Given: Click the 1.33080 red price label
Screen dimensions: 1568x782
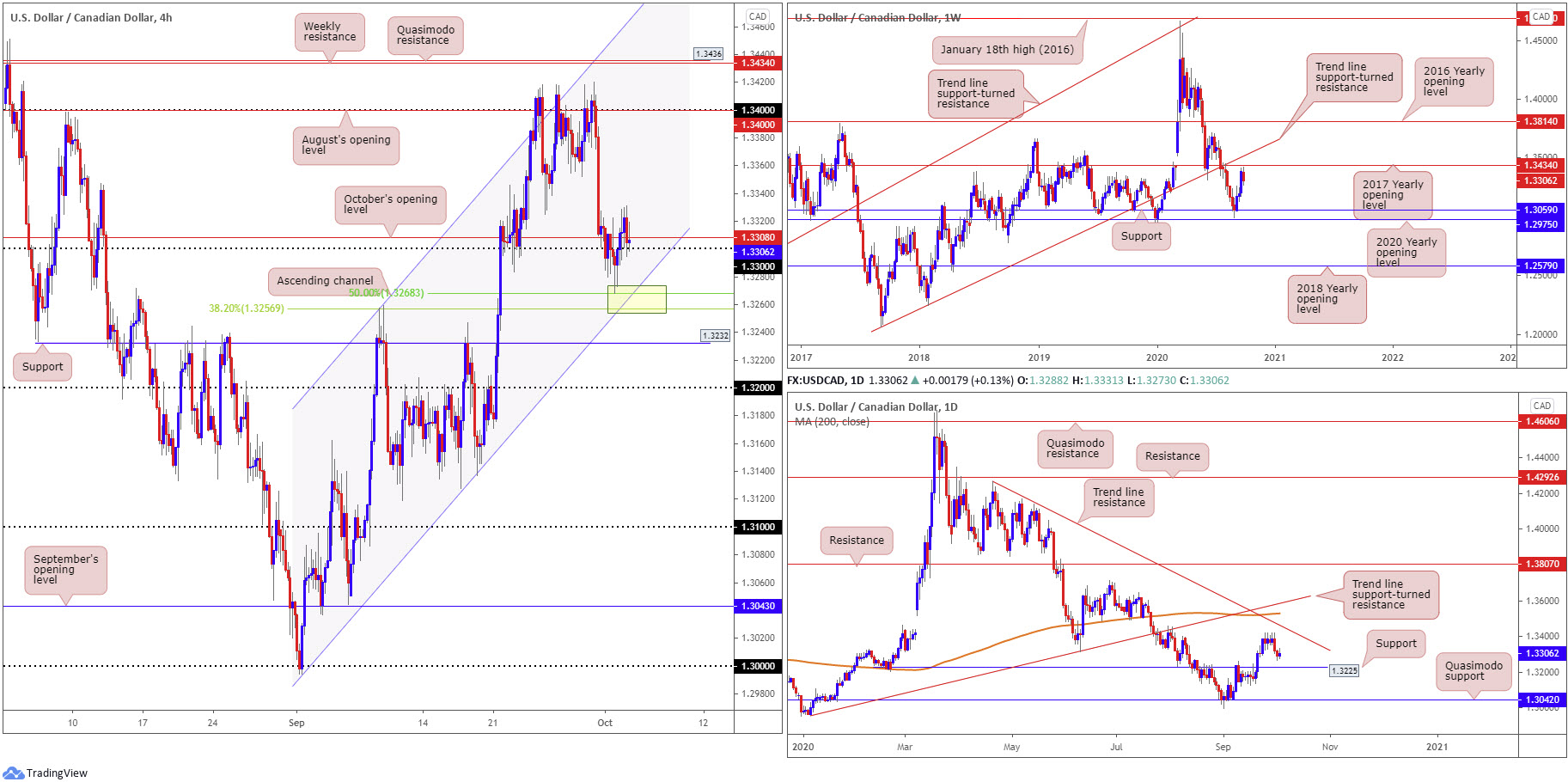Looking at the screenshot, I should pos(758,237).
